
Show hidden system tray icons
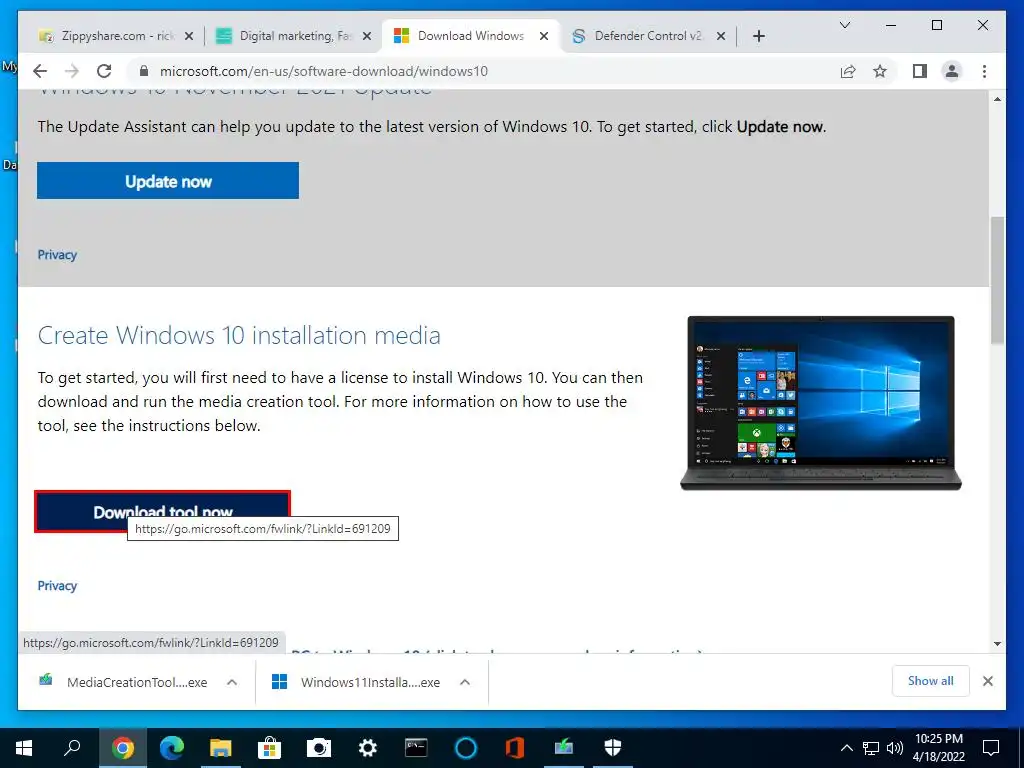[846, 748]
